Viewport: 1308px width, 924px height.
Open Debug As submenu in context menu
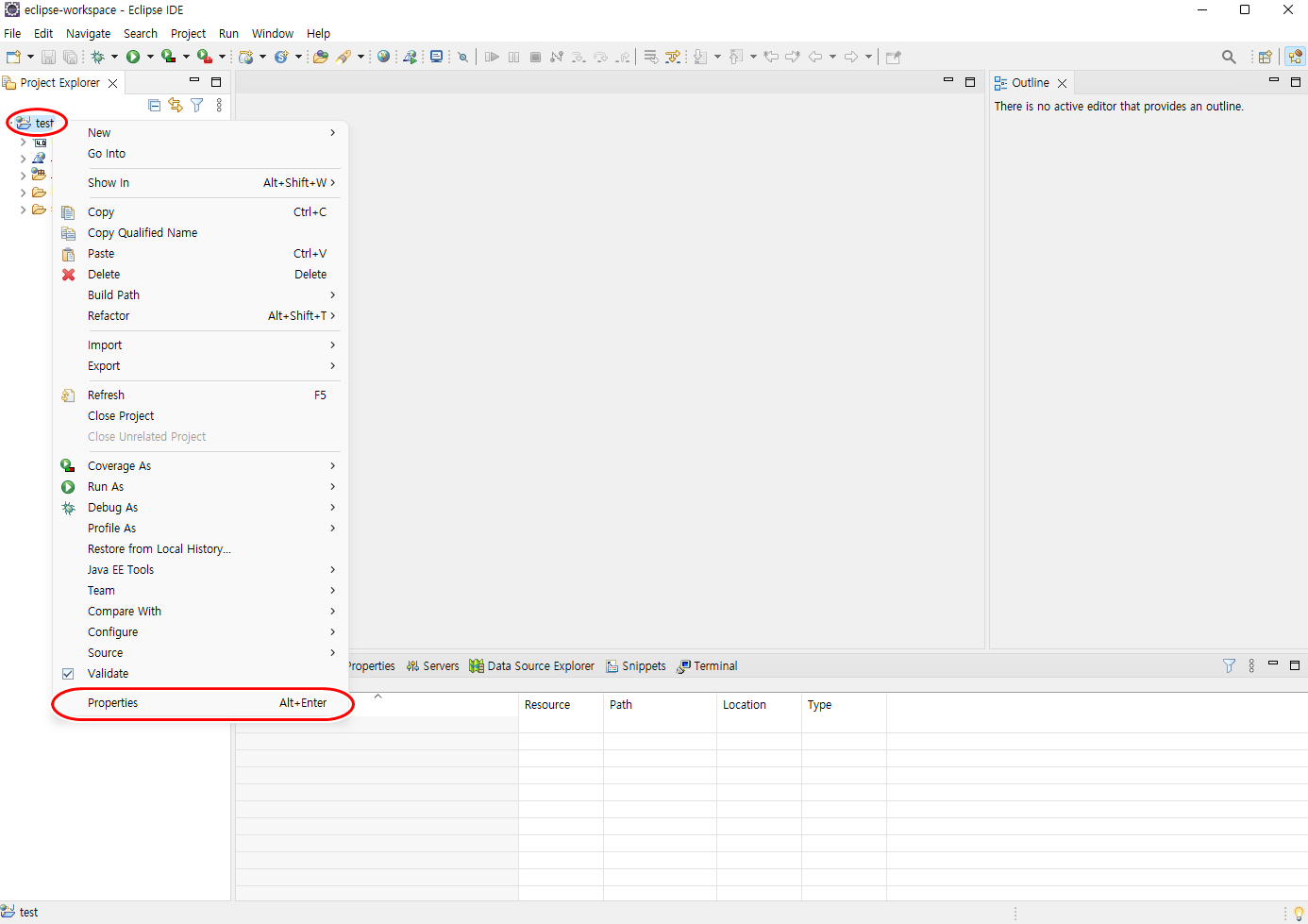[201, 508]
